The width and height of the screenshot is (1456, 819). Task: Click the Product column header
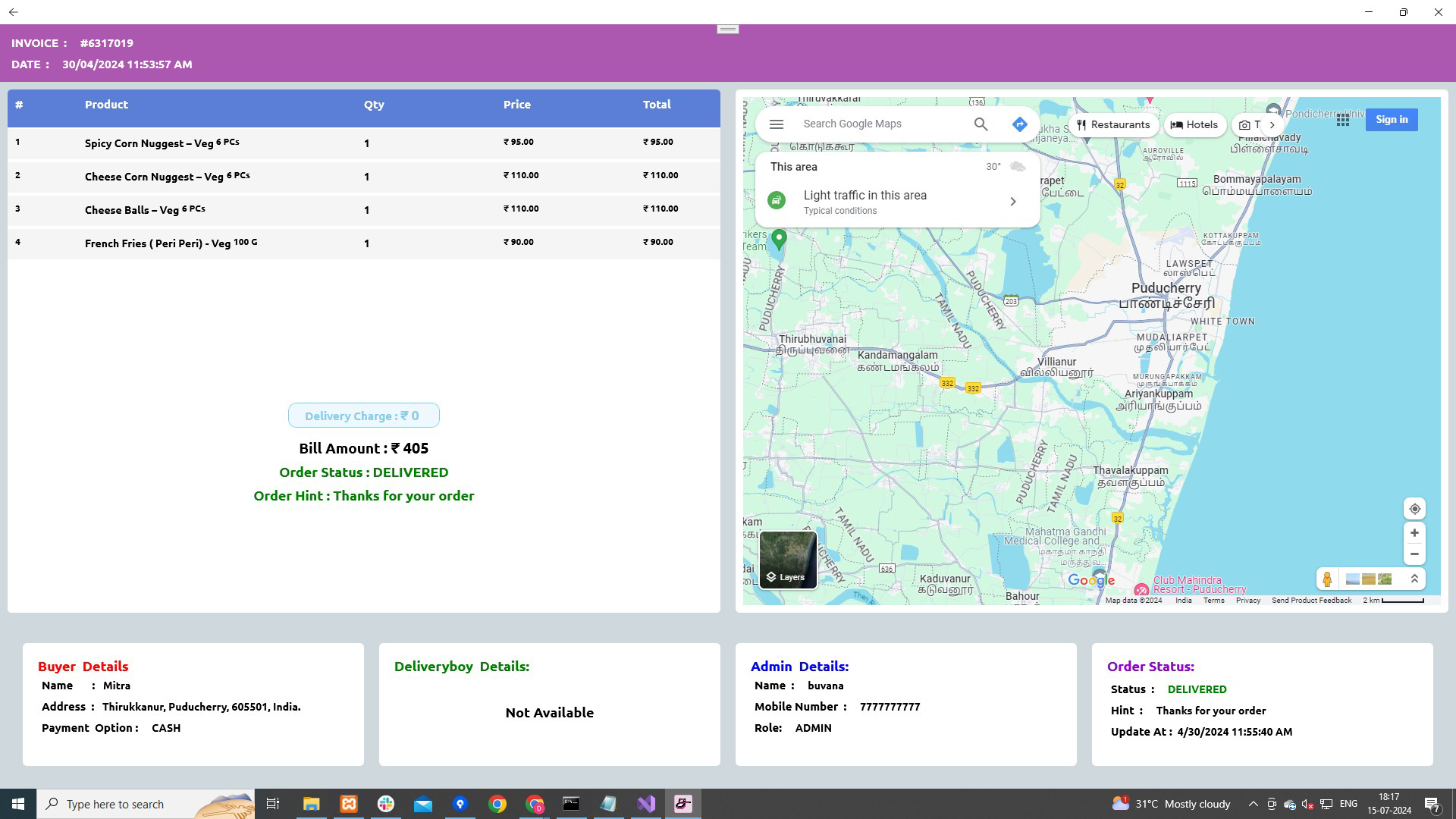tap(106, 105)
